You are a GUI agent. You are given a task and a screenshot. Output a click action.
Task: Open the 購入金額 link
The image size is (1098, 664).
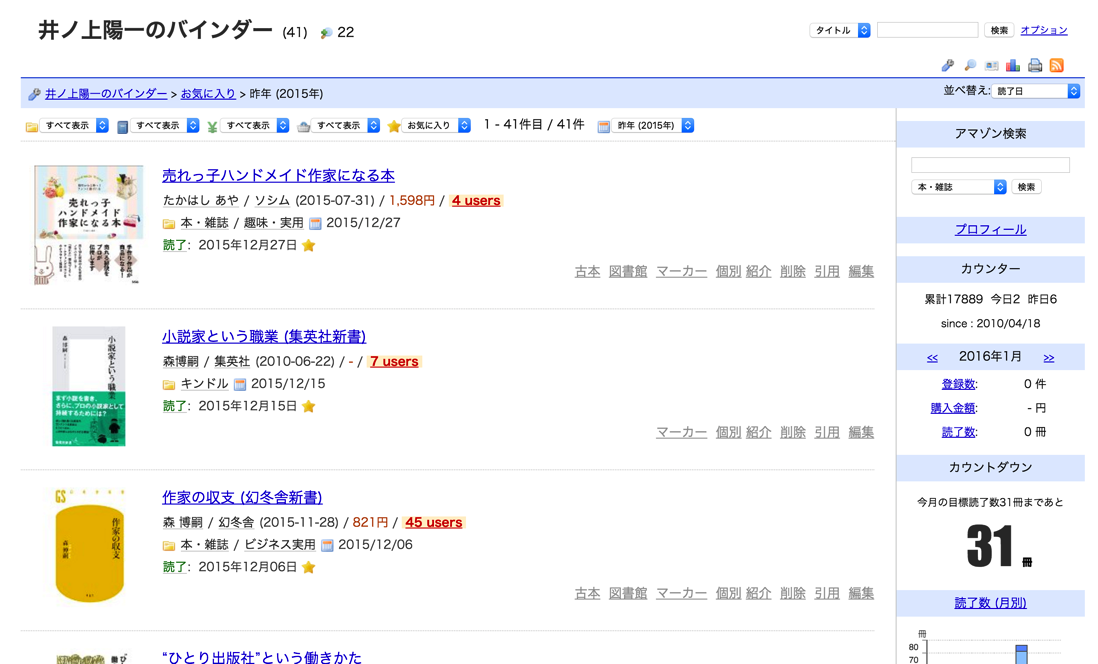pyautogui.click(x=952, y=408)
